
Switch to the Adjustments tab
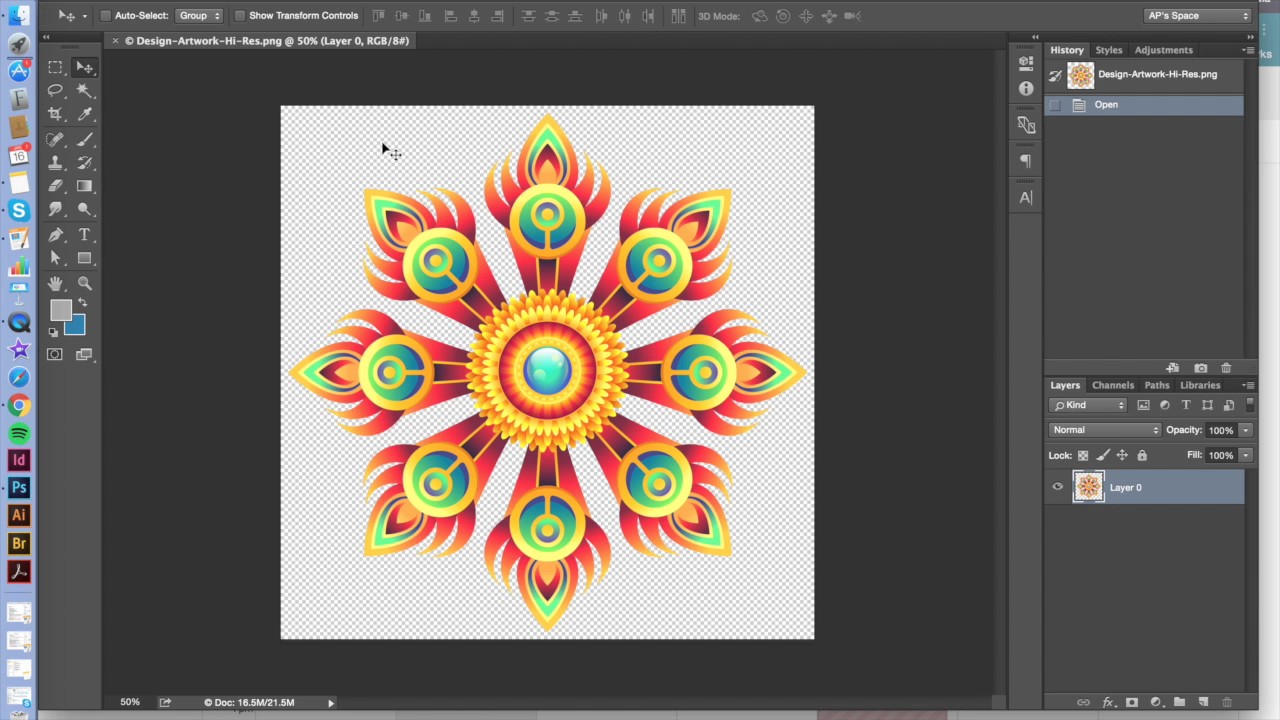tap(1163, 50)
